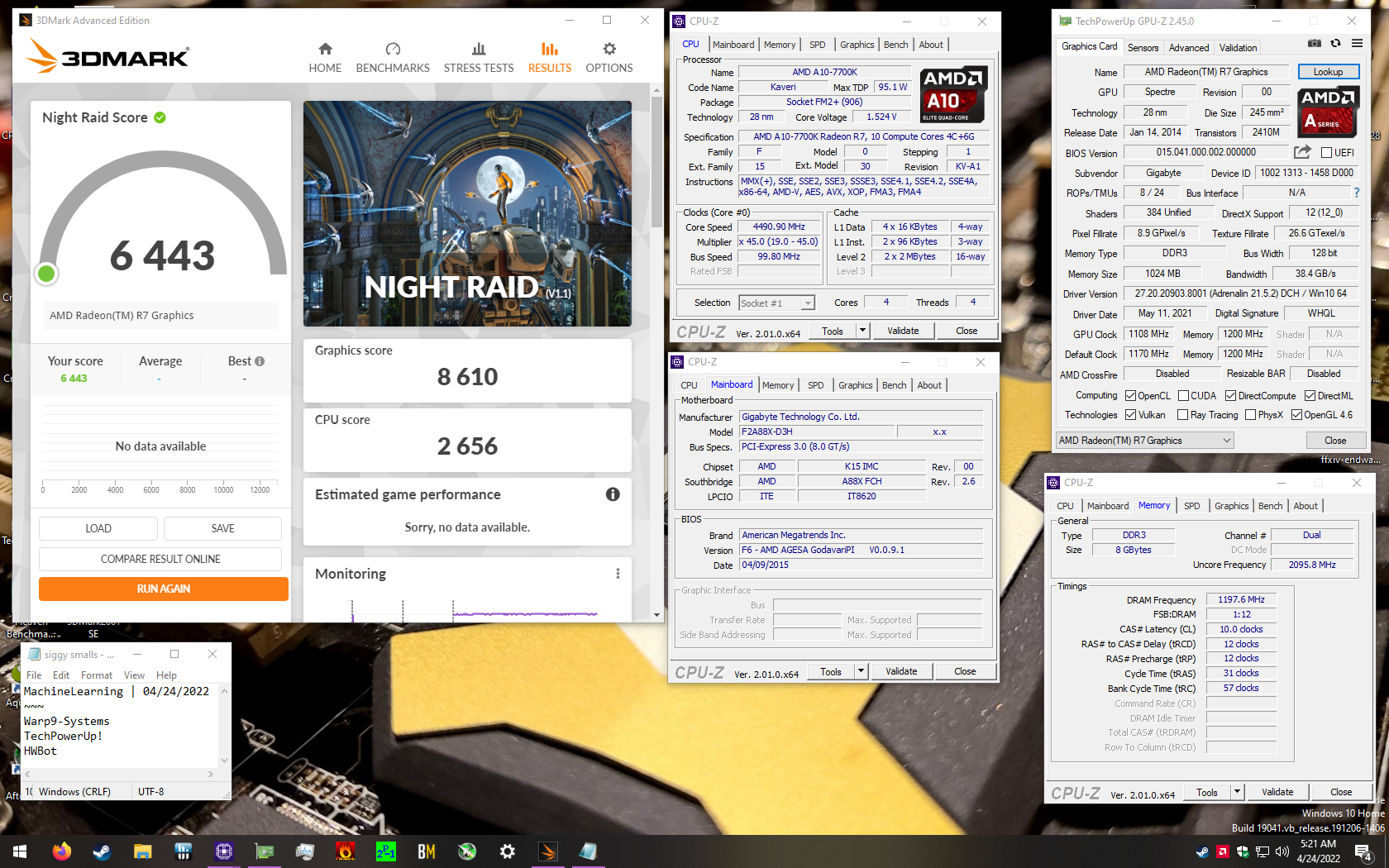
Task: Open the Monitoring three-dot menu
Action: pyautogui.click(x=618, y=574)
